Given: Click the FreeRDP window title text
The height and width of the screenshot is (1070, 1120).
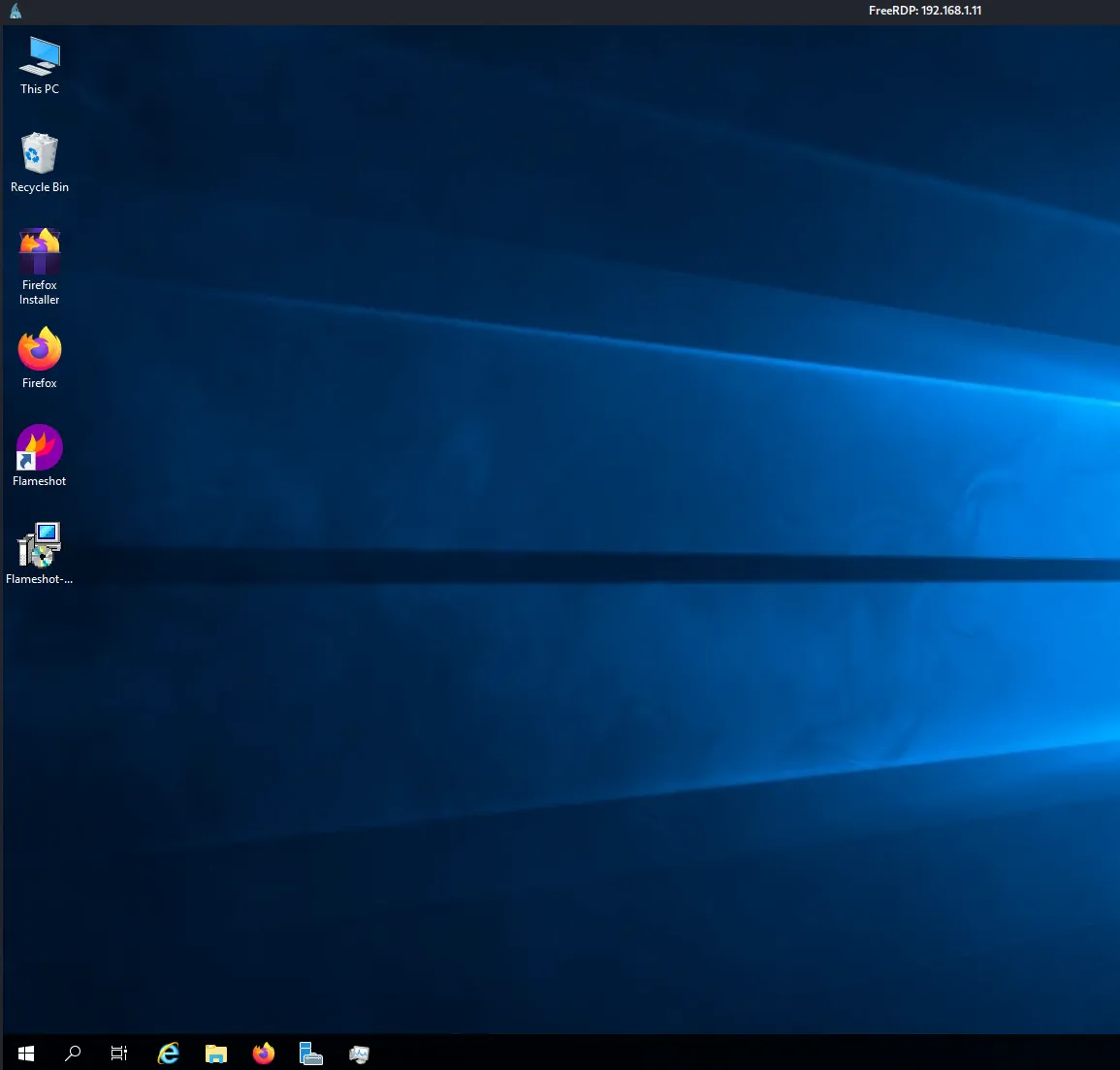Looking at the screenshot, I should (924, 11).
